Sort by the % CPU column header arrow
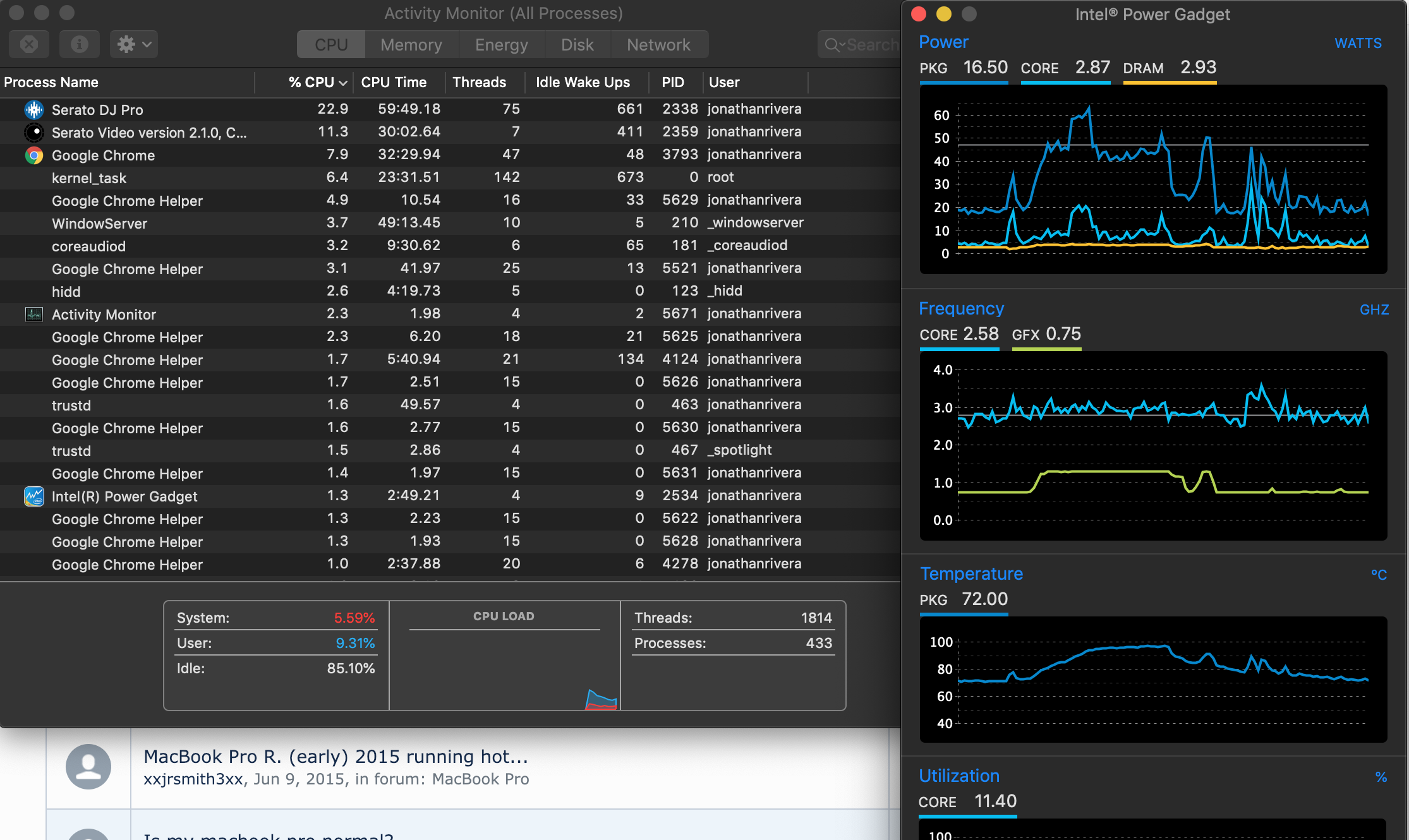The image size is (1409, 840). click(343, 83)
